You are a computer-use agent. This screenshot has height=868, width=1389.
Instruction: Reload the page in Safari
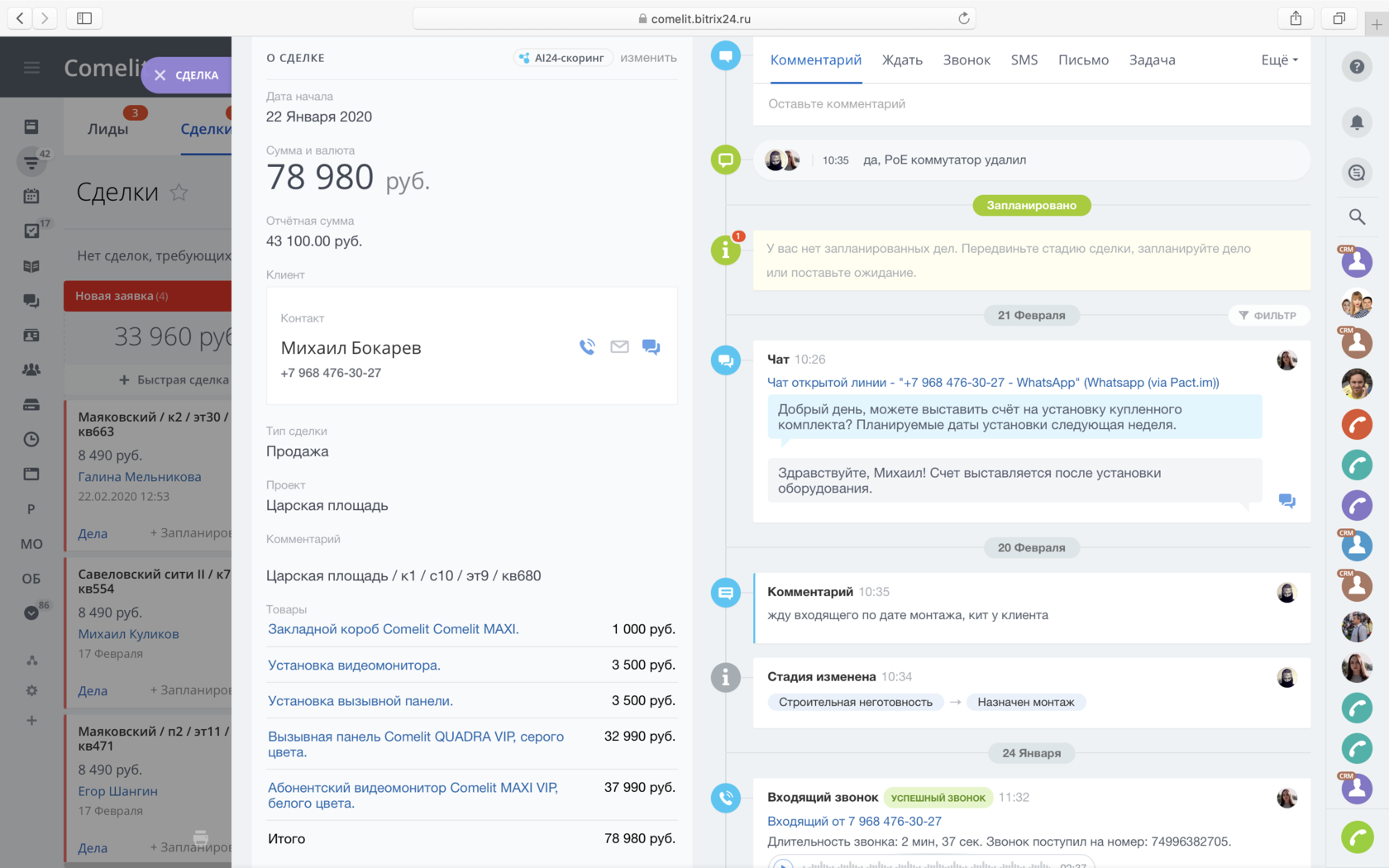963,18
